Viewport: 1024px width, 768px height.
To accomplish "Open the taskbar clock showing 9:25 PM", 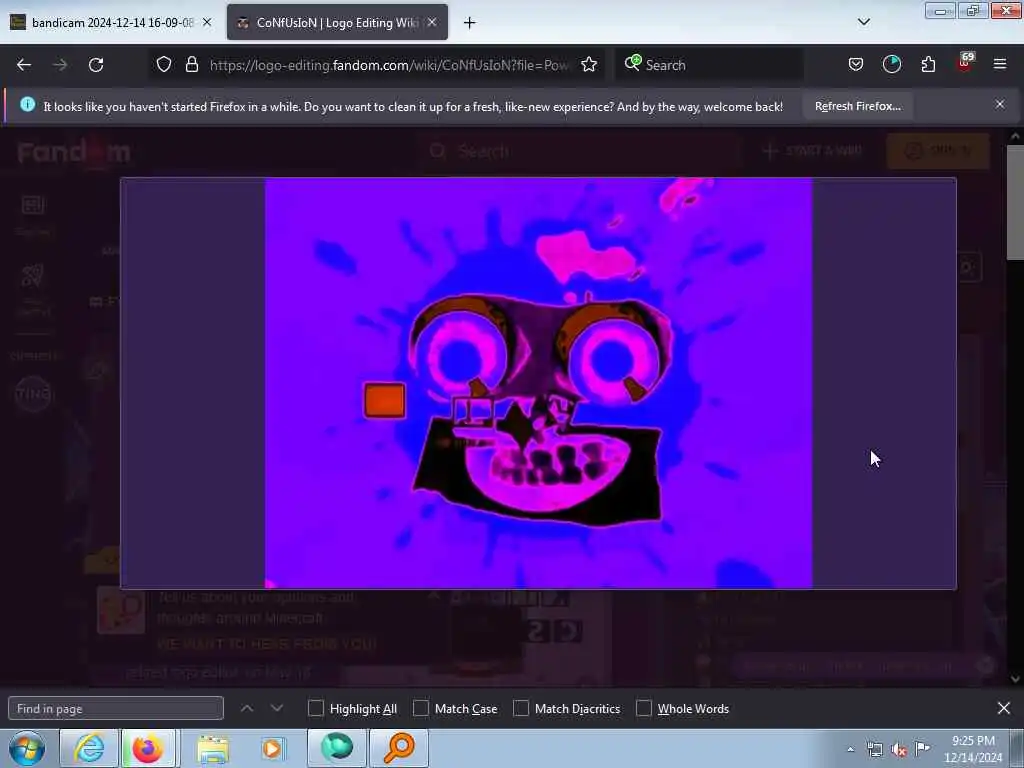I will tap(973, 749).
